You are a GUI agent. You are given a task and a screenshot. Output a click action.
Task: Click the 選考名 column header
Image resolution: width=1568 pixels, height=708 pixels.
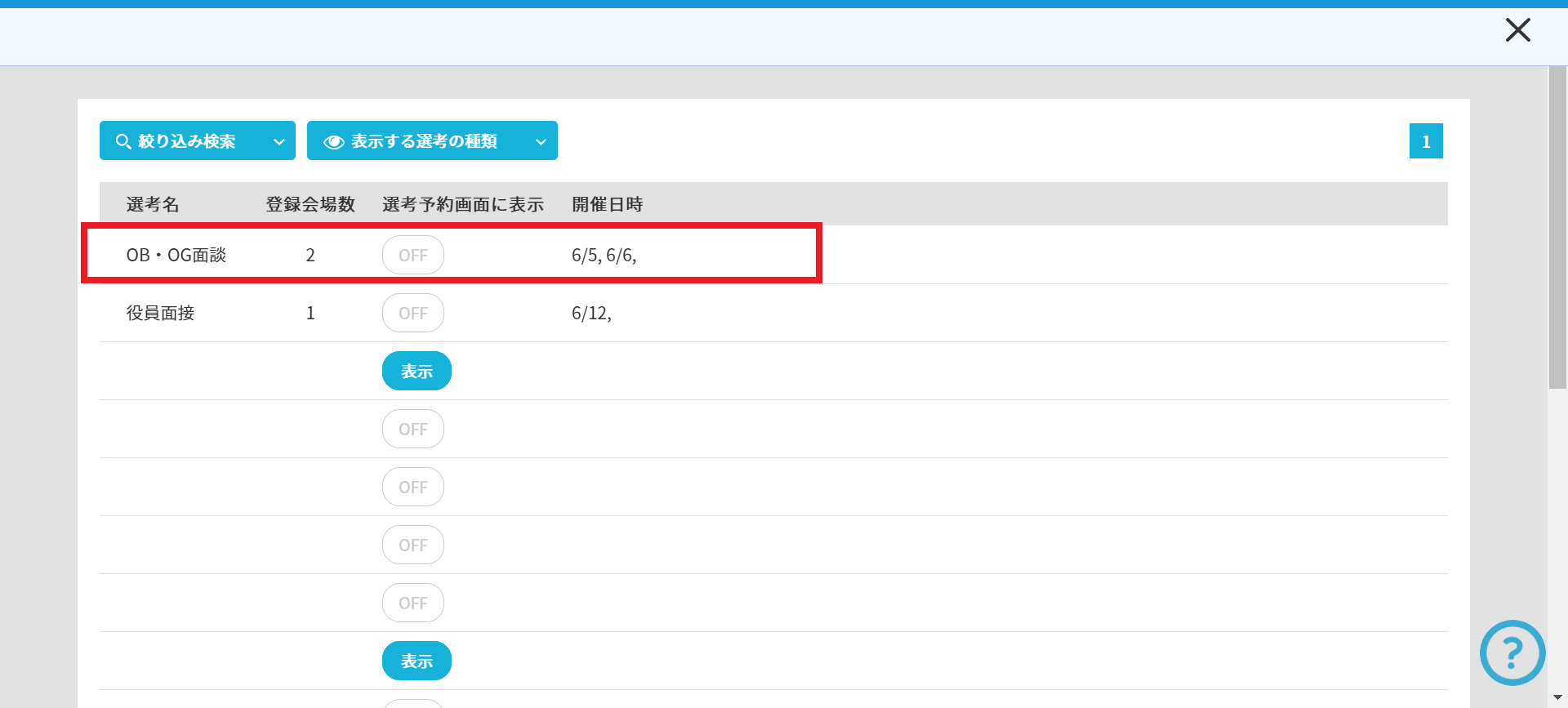tap(153, 204)
